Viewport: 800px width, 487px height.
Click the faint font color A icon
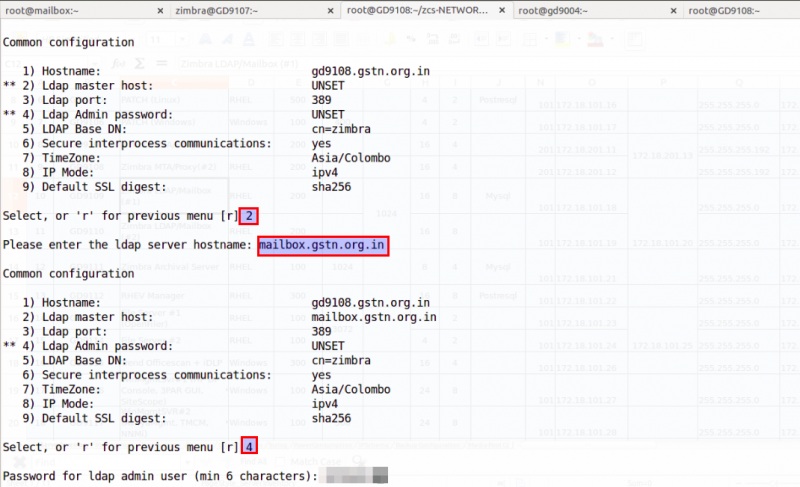click(248, 39)
